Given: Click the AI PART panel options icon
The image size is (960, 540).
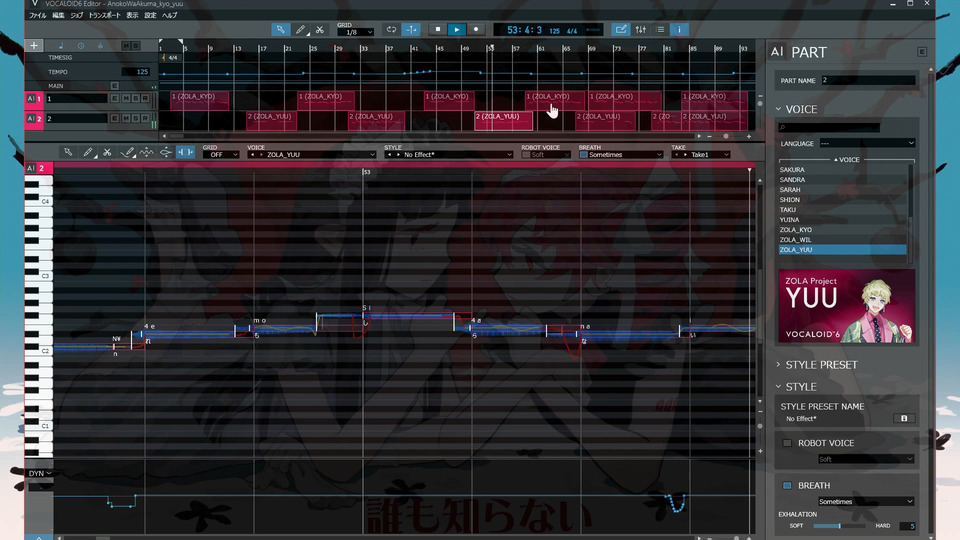Looking at the screenshot, I should 921,52.
